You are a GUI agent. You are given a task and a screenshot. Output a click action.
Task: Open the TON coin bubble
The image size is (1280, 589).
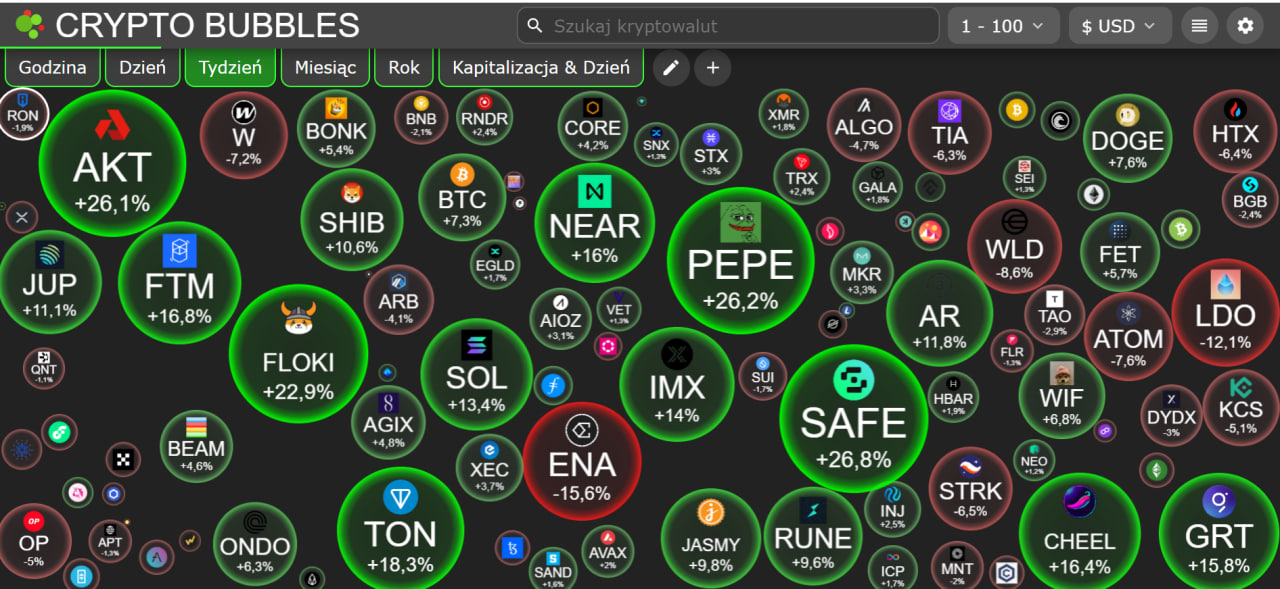[400, 530]
